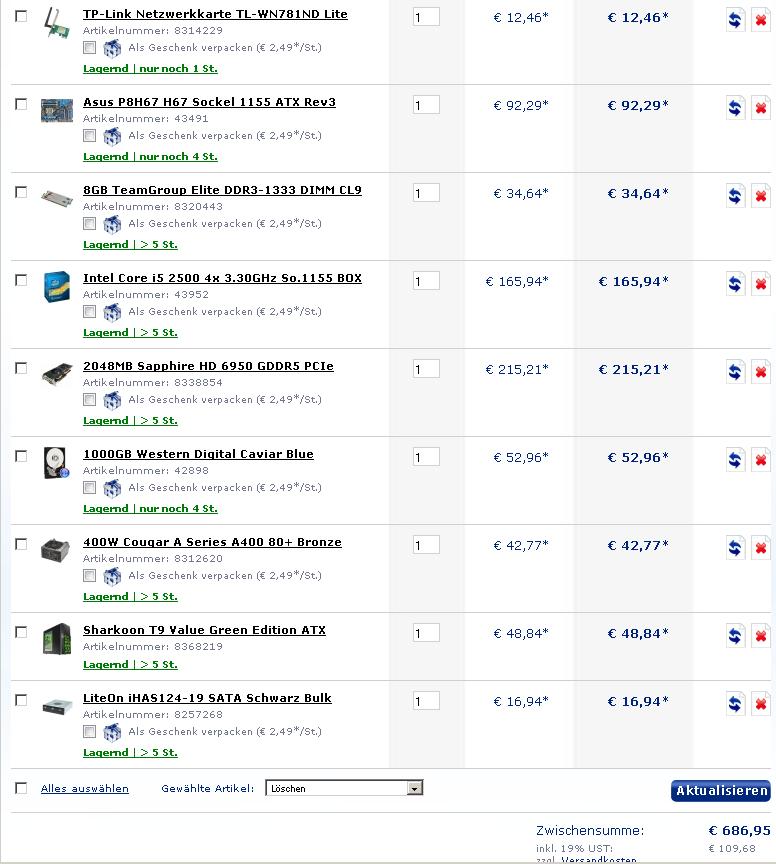
Task: Open the Intel Core i5 2500 product link
Action: 222,278
